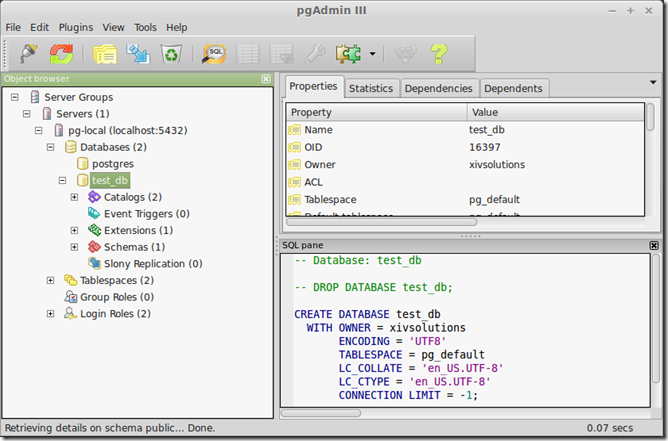The height and width of the screenshot is (441, 668).
Task: Click the filtered rows grid toolbar icon
Action: (282, 54)
